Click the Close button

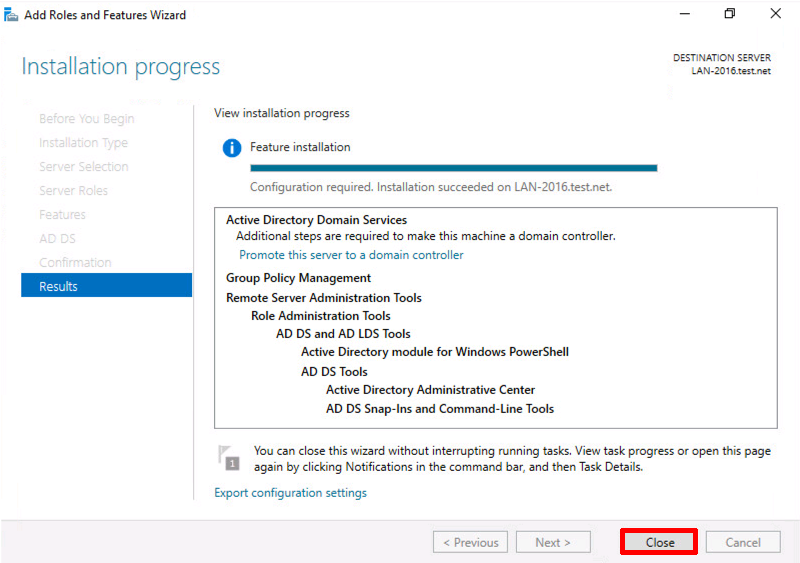coord(659,542)
